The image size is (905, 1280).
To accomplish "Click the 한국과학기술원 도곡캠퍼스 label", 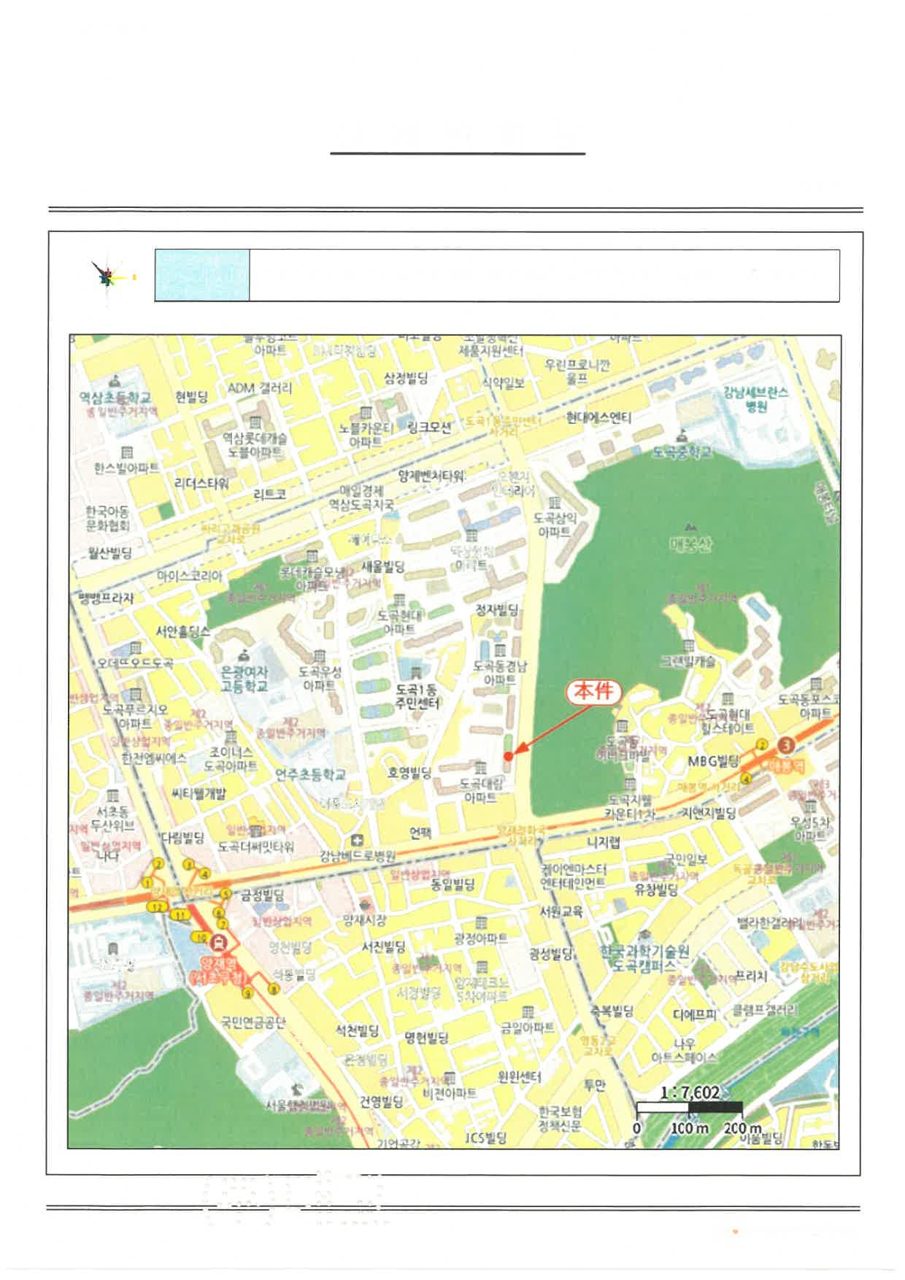I will 644,958.
